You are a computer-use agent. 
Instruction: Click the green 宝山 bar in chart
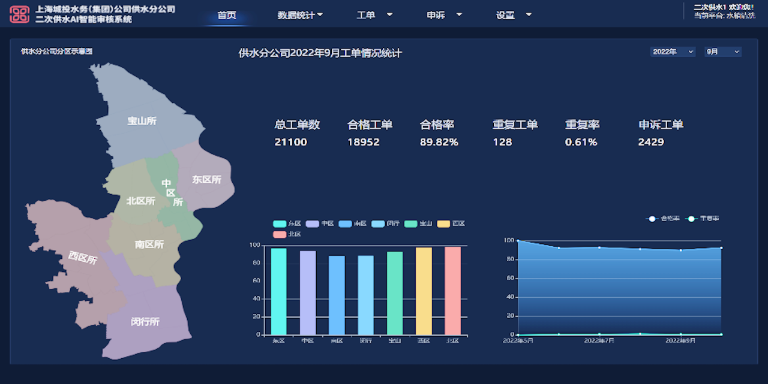(x=395, y=293)
